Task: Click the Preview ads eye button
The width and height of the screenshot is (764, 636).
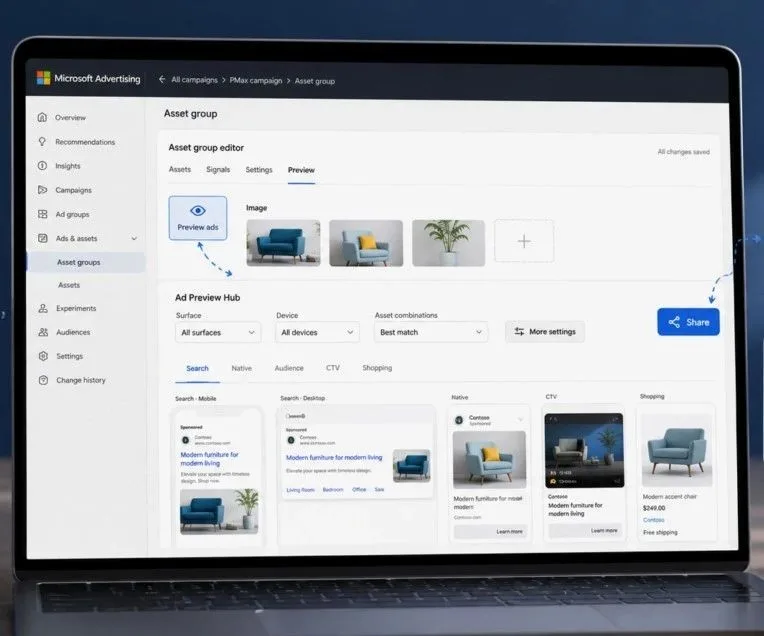Action: pyautogui.click(x=198, y=218)
